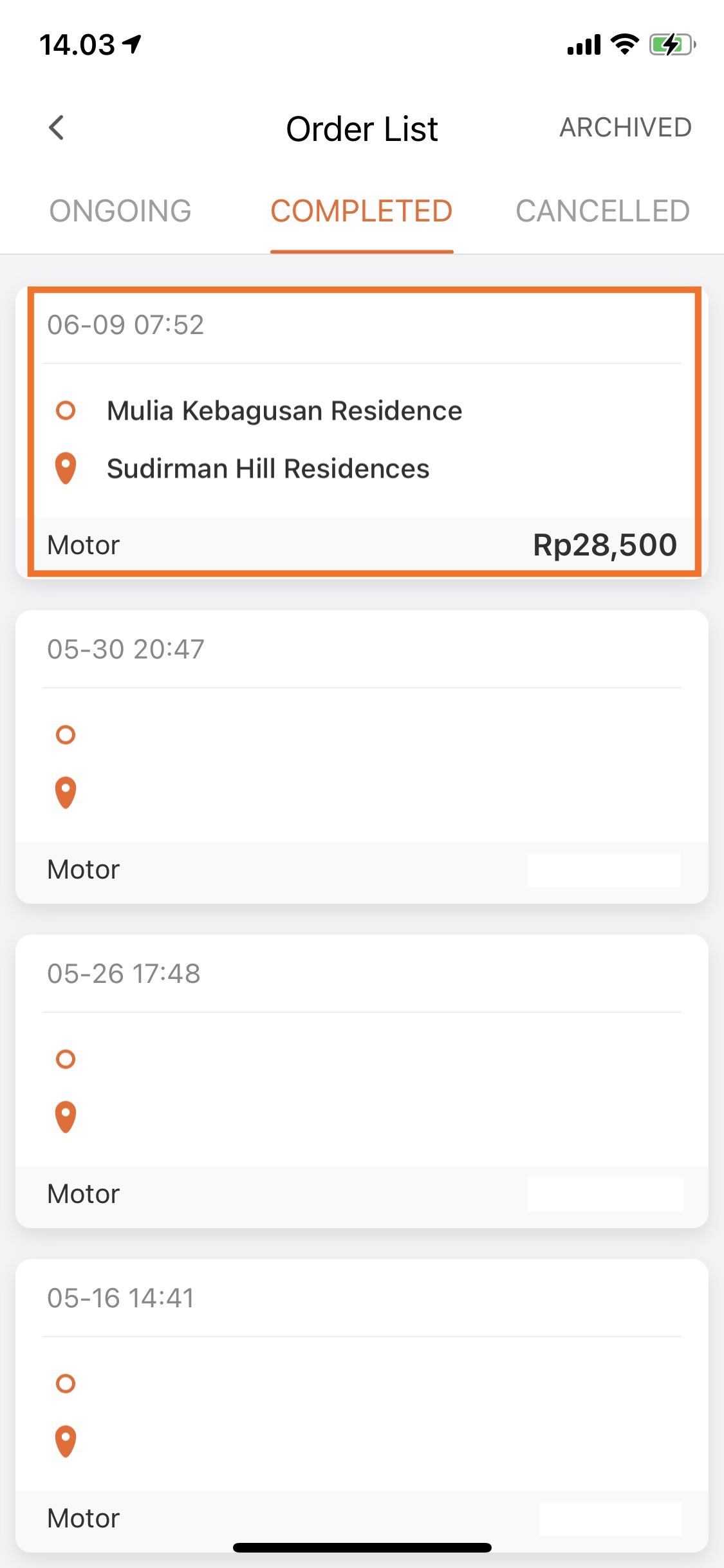Tap the Mulia Kebagusan Residence pickup circle icon
Image resolution: width=724 pixels, height=1568 pixels.
(x=66, y=410)
